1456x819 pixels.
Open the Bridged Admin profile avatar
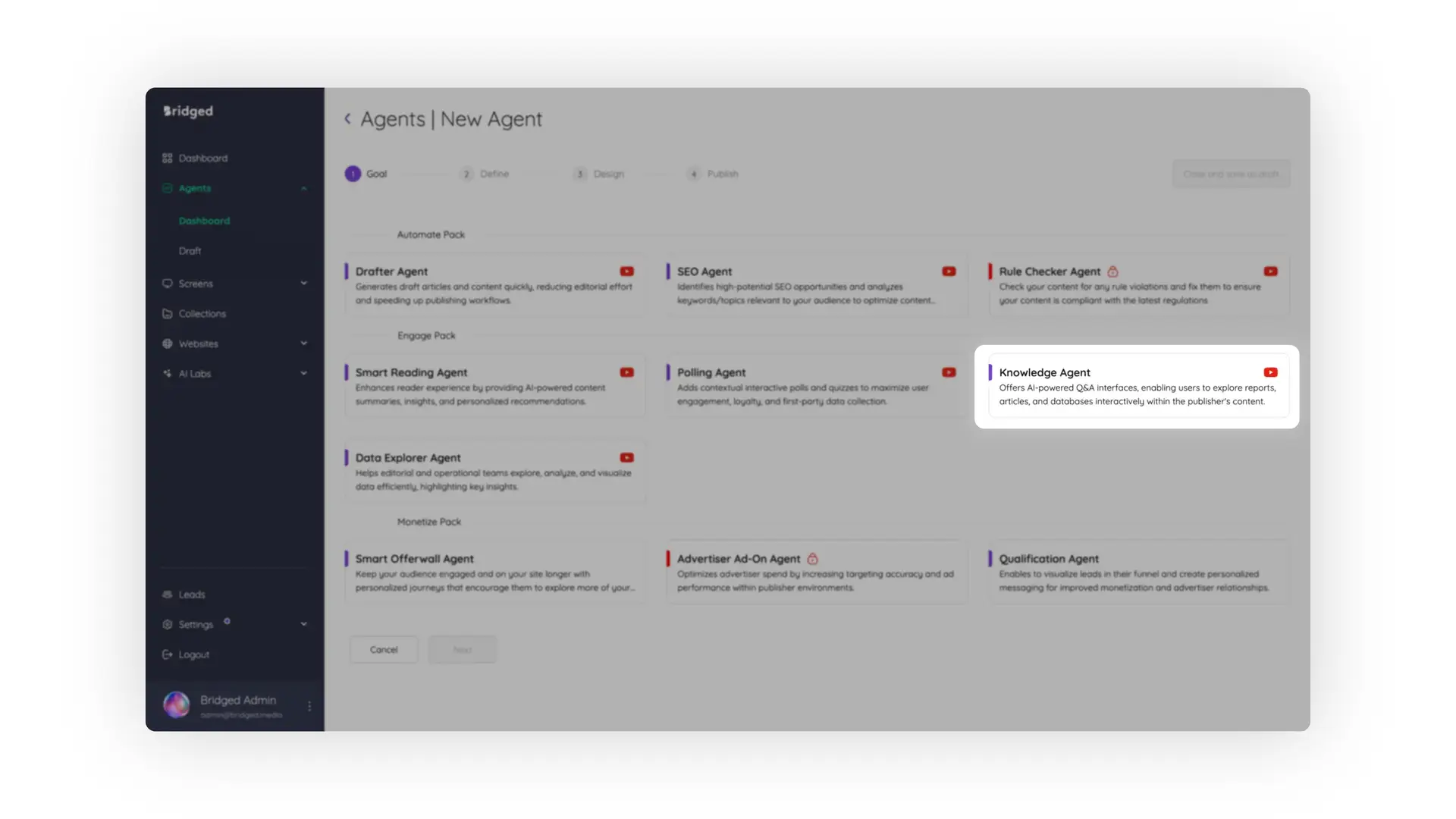point(176,704)
